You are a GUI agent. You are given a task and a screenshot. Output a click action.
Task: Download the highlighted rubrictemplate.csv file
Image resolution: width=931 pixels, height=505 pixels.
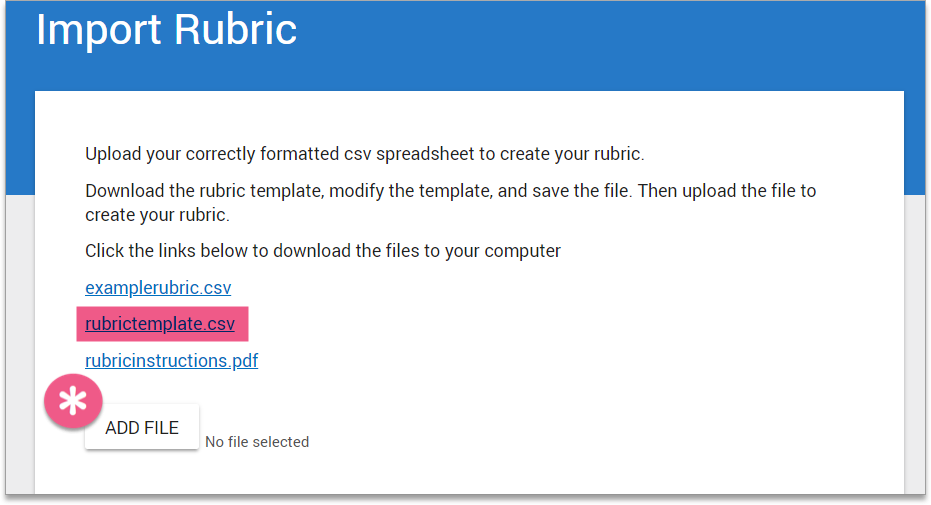(x=160, y=324)
